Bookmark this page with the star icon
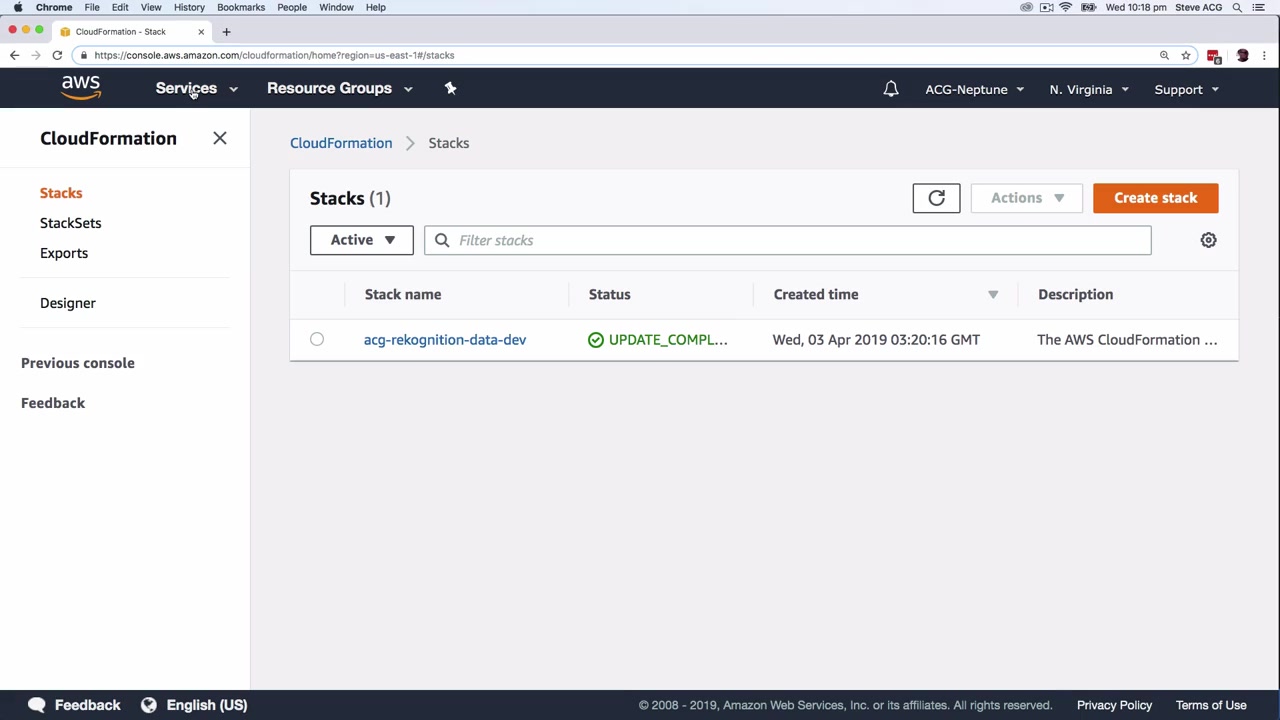The image size is (1280, 720). (1186, 55)
